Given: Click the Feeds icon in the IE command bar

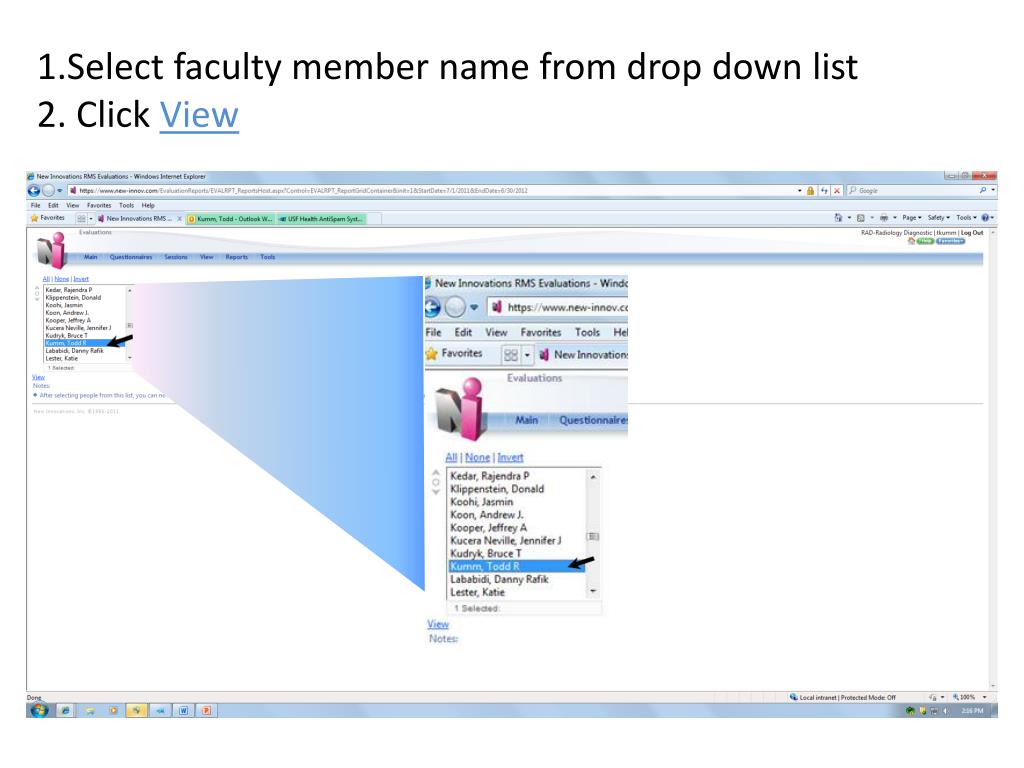Looking at the screenshot, I should pyautogui.click(x=861, y=217).
